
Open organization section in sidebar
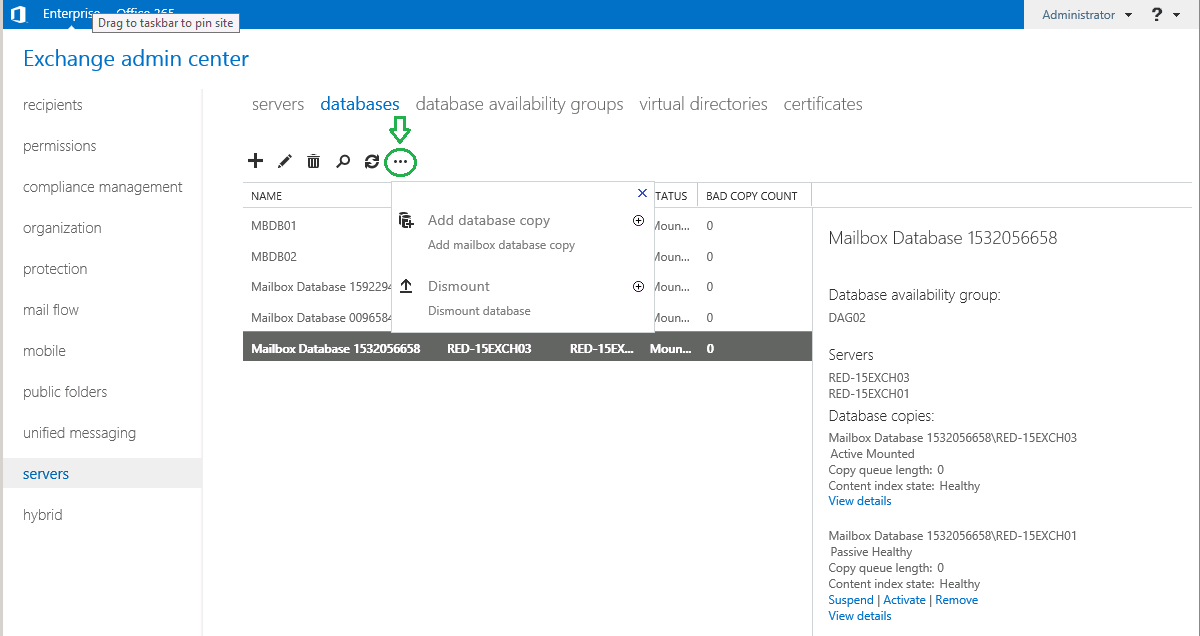pyautogui.click(x=62, y=228)
